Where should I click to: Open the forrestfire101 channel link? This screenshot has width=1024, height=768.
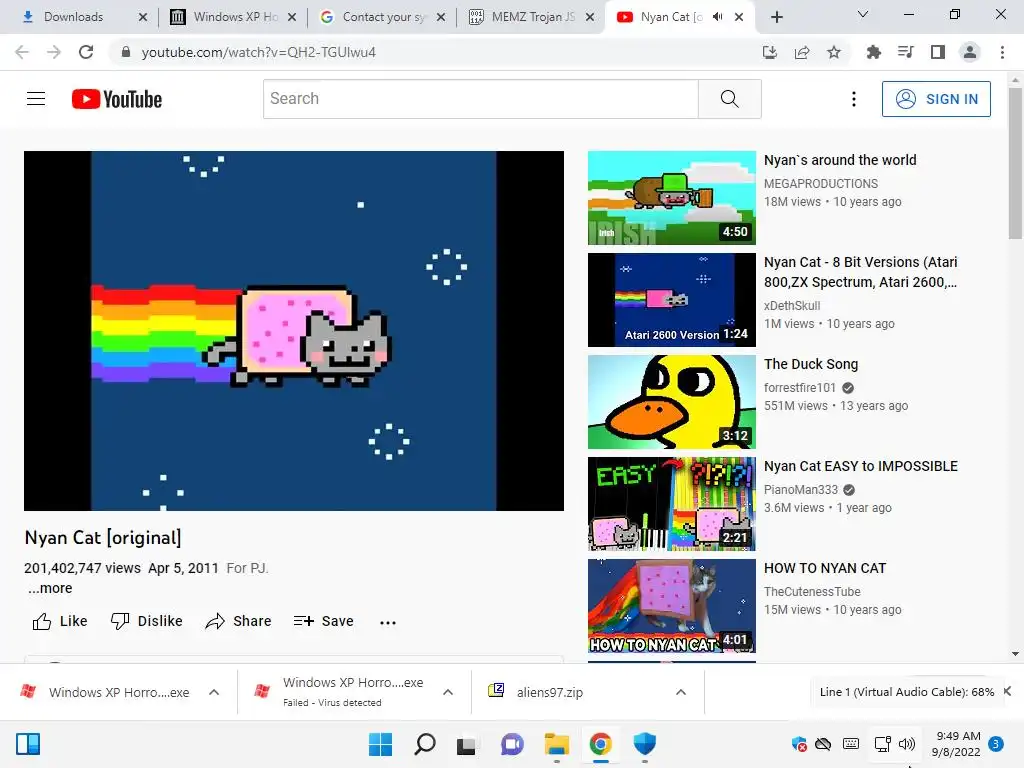click(800, 387)
